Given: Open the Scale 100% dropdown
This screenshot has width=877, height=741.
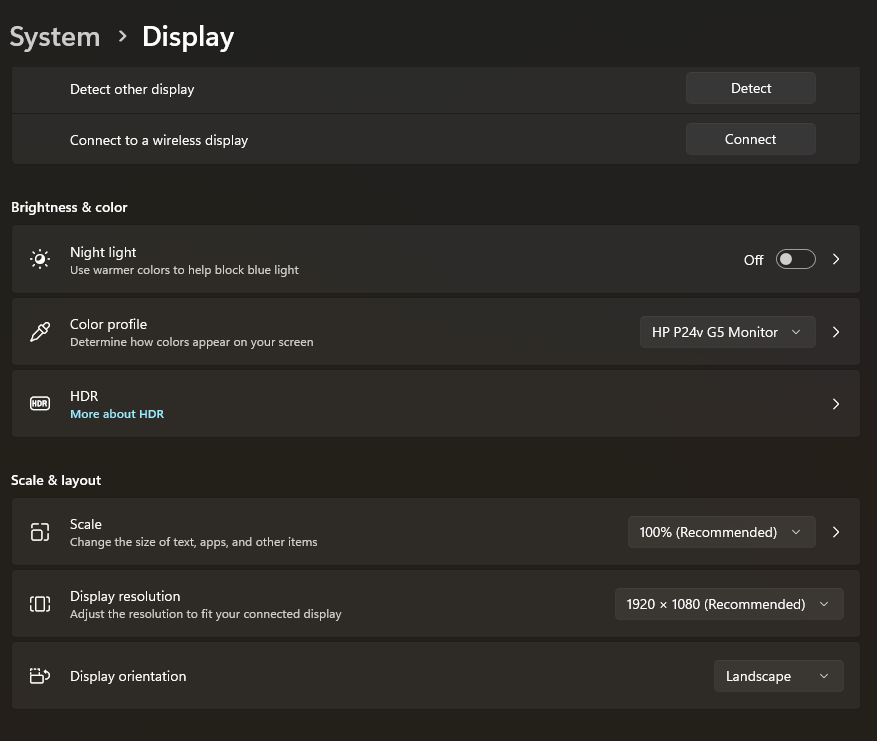Looking at the screenshot, I should [722, 532].
